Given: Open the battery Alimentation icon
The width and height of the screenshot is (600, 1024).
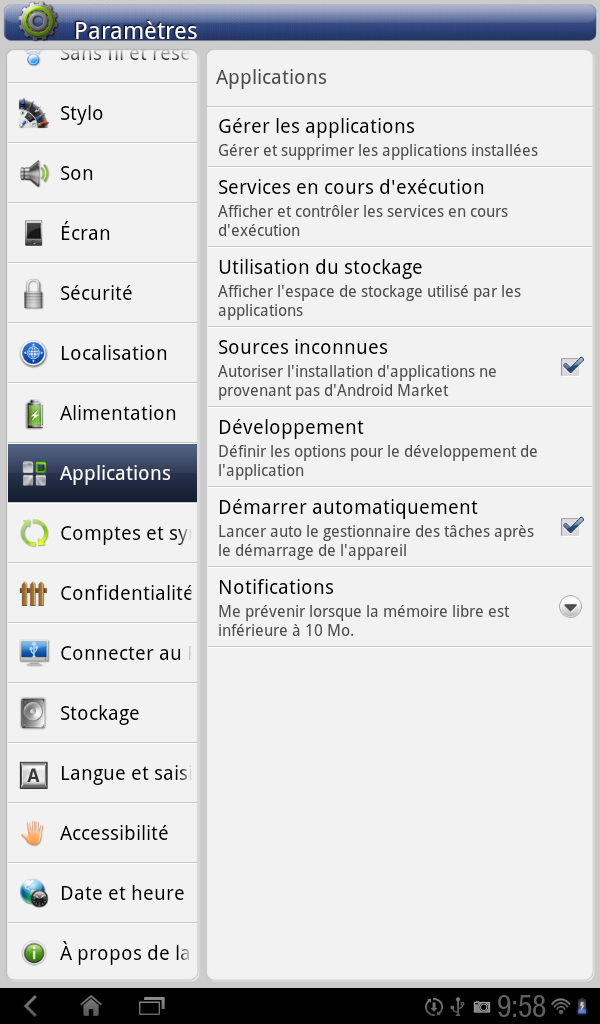Looking at the screenshot, I should (33, 413).
